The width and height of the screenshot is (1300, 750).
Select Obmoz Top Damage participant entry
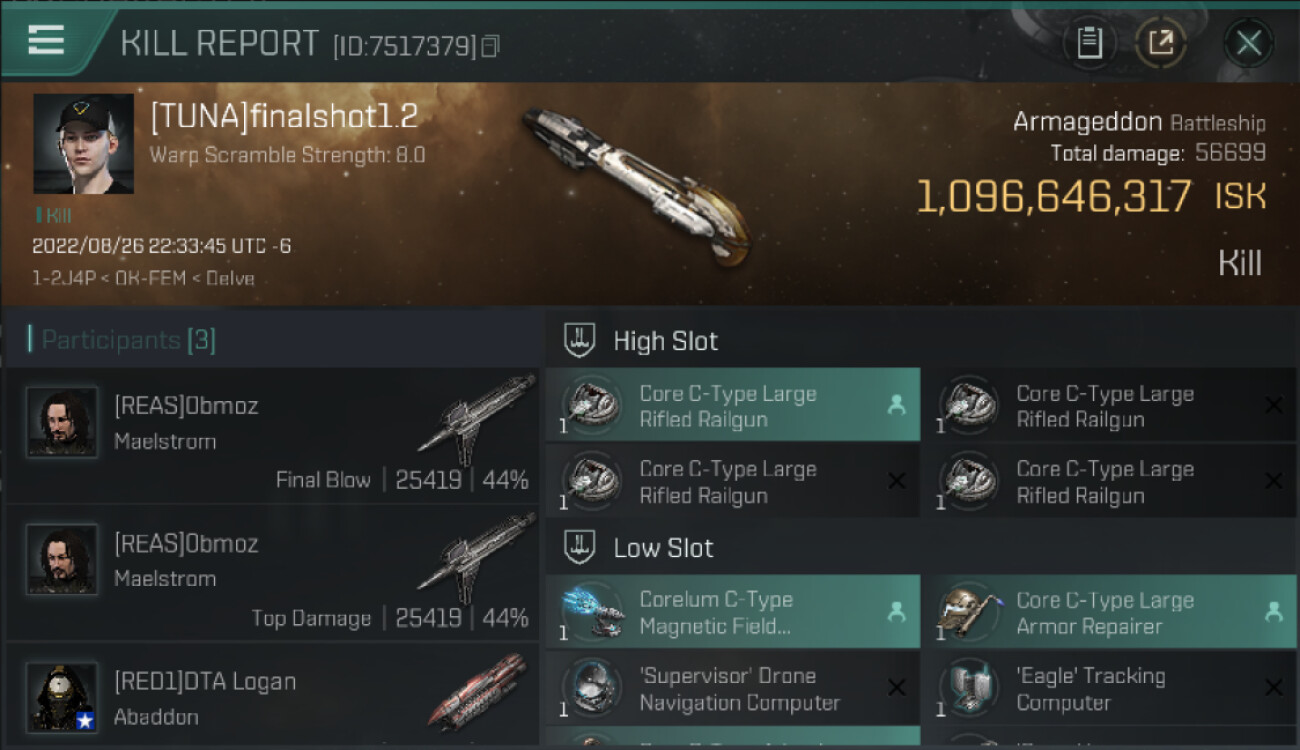[x=272, y=574]
